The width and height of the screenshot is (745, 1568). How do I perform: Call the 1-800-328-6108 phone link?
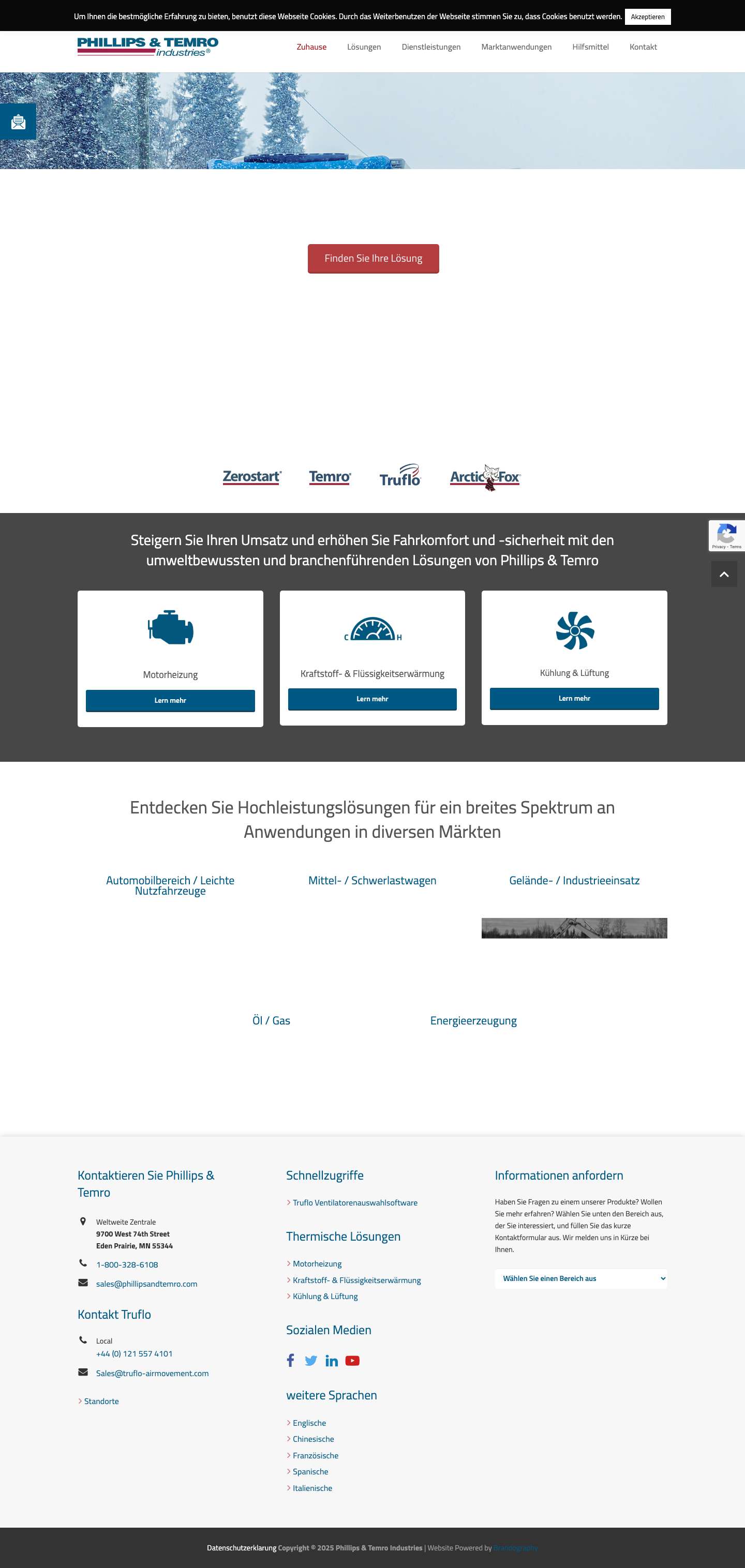click(127, 1264)
